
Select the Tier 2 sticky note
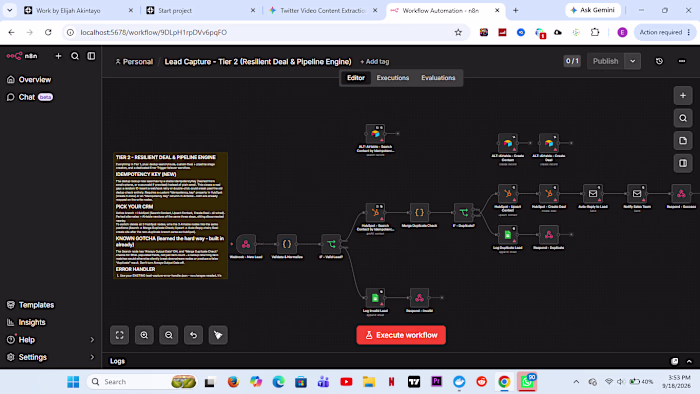coord(171,216)
